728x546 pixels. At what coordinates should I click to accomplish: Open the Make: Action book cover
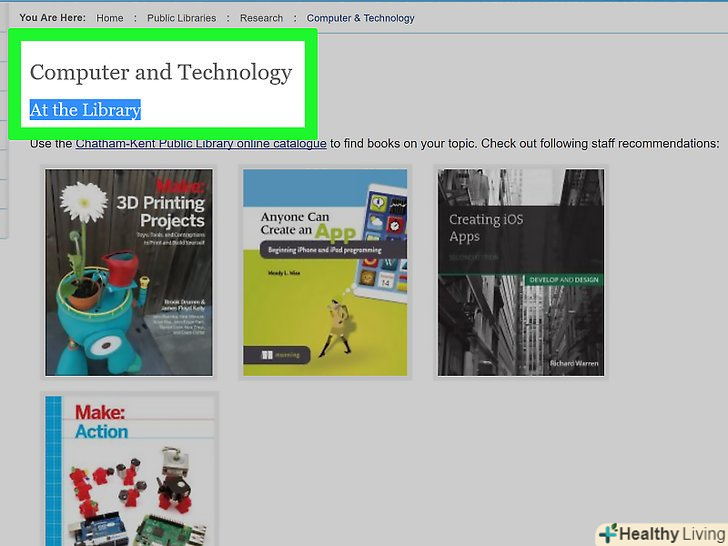pyautogui.click(x=130, y=471)
